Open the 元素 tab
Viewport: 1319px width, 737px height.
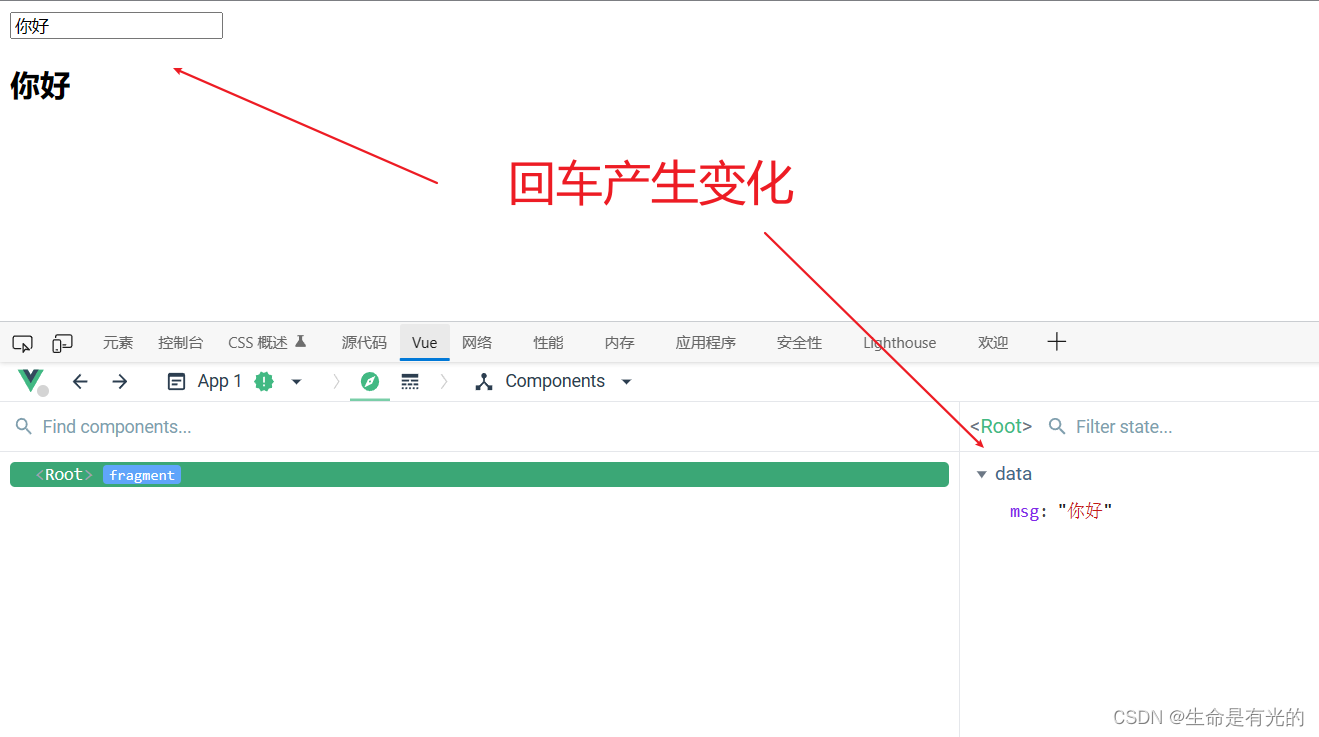118,343
